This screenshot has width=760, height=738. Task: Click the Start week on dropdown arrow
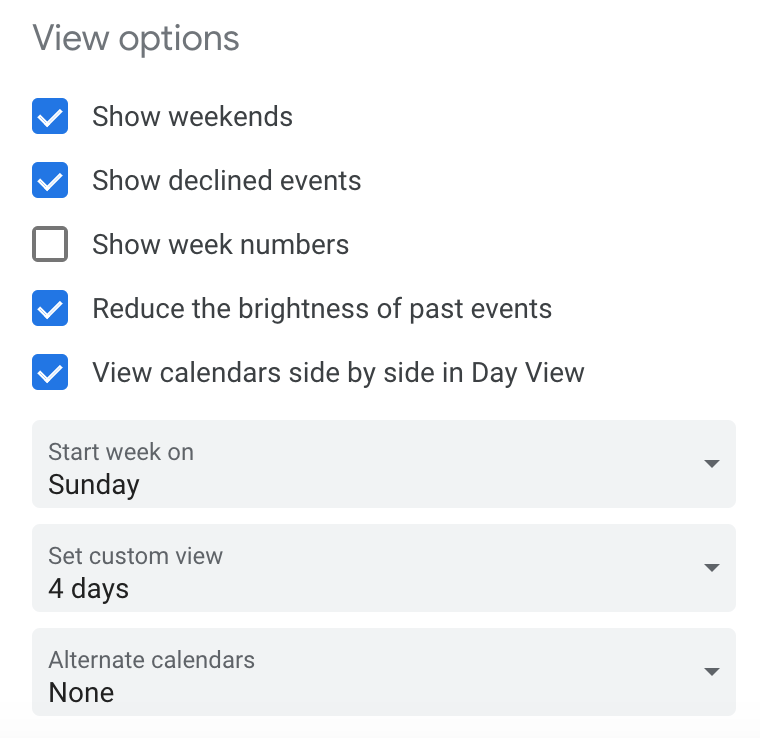coord(711,464)
